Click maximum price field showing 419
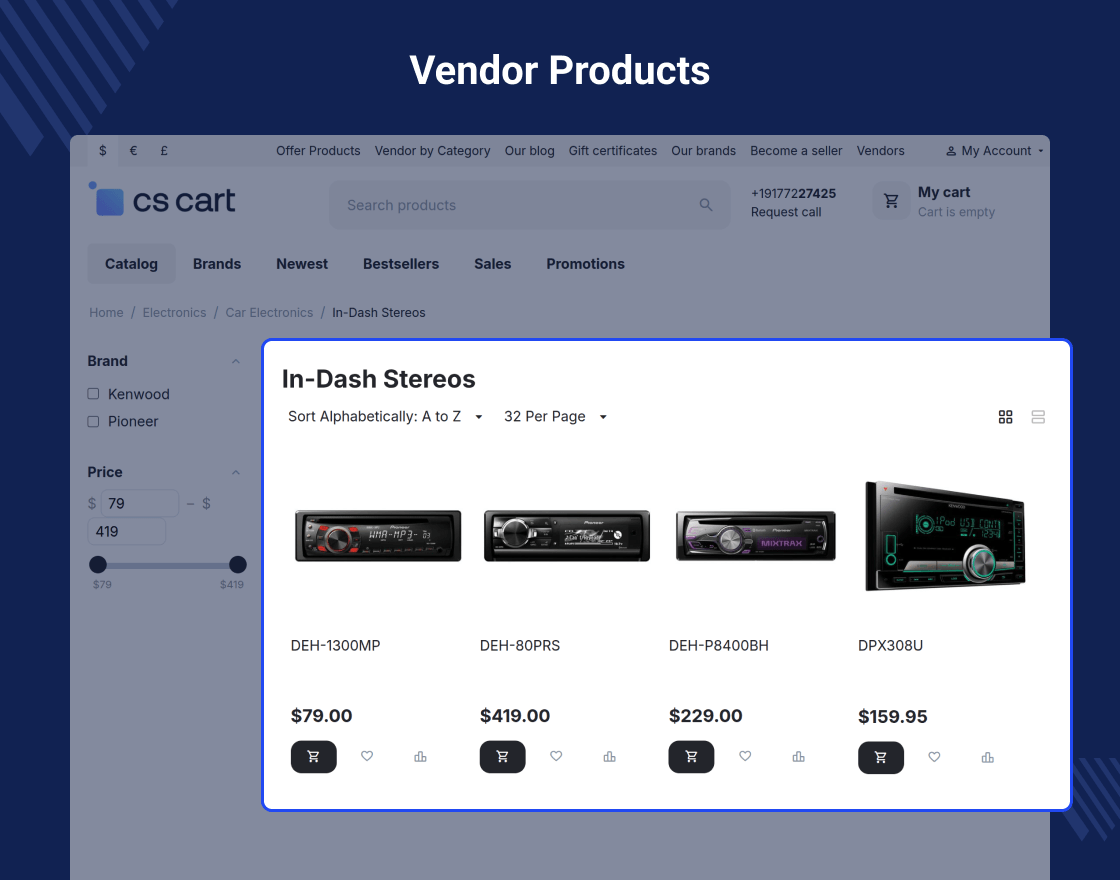The image size is (1120, 880). (126, 531)
